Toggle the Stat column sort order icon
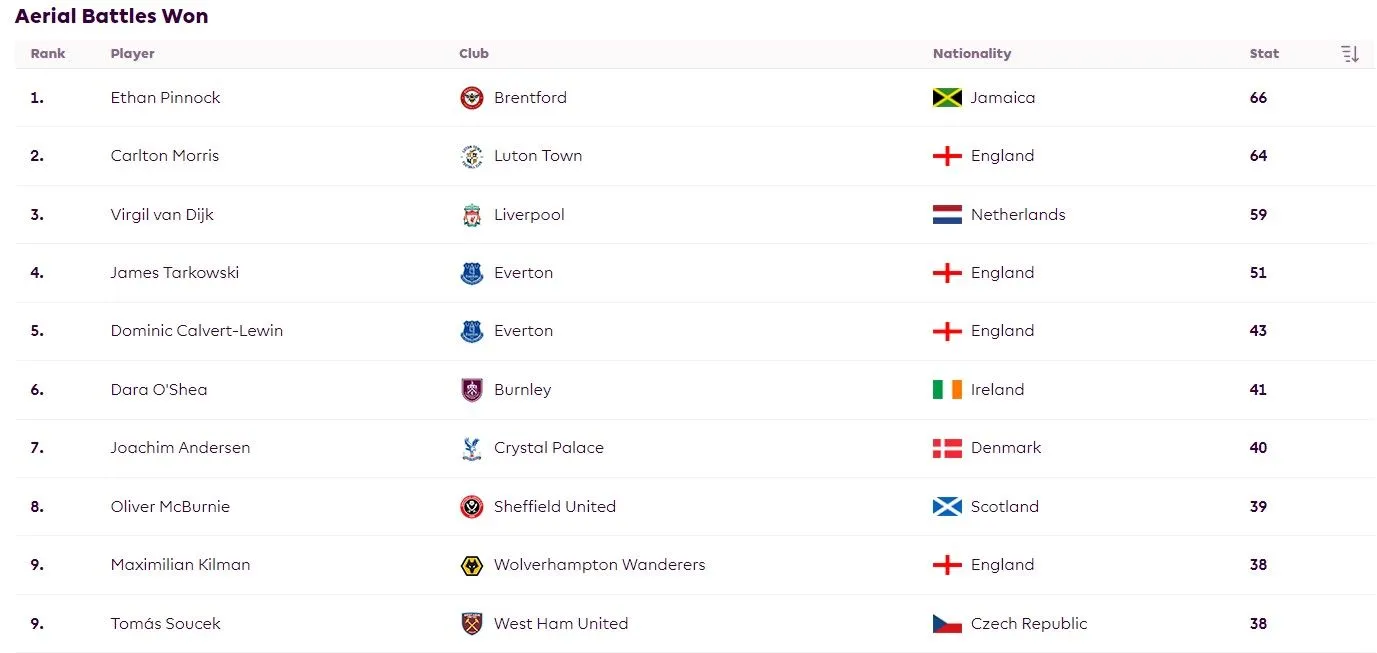 [1350, 54]
